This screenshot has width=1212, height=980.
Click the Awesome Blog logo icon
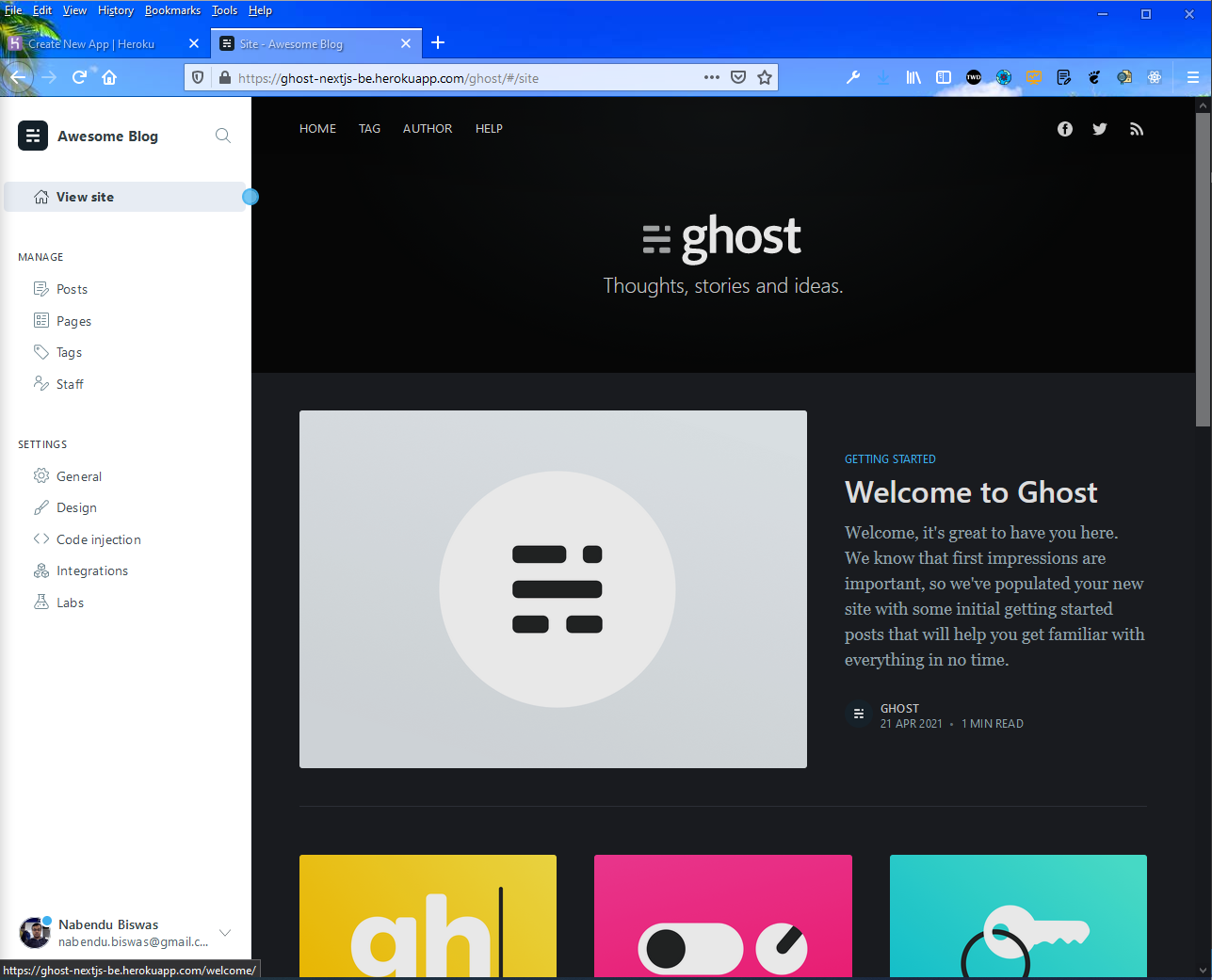point(33,136)
